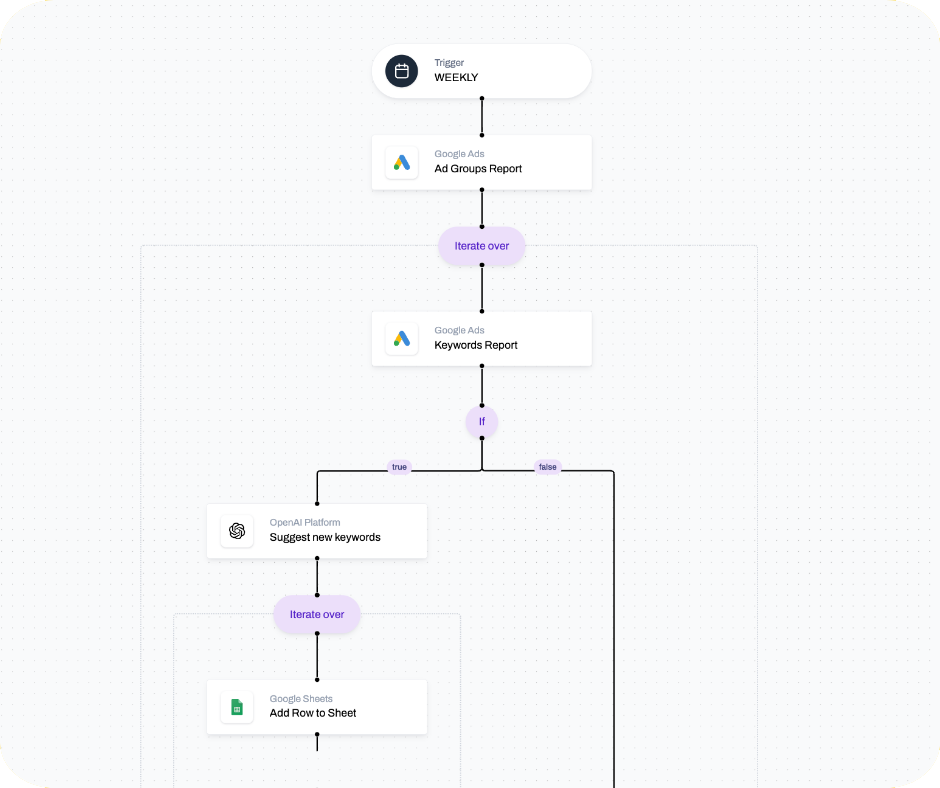Click the 'Google Ads' label above Ad Groups Report
The image size is (940, 788).
459,154
